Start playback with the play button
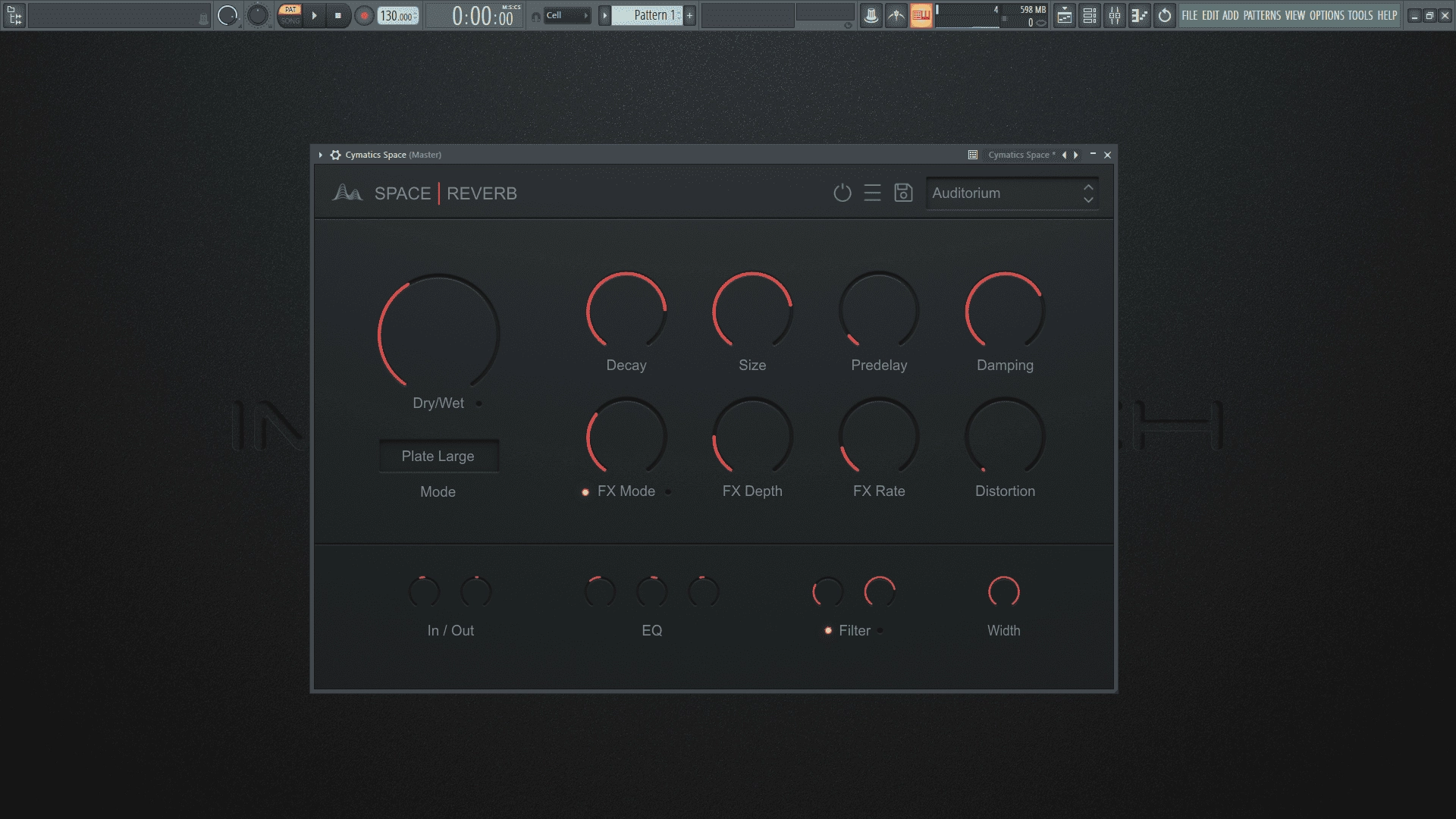This screenshot has width=1456, height=819. coord(314,15)
